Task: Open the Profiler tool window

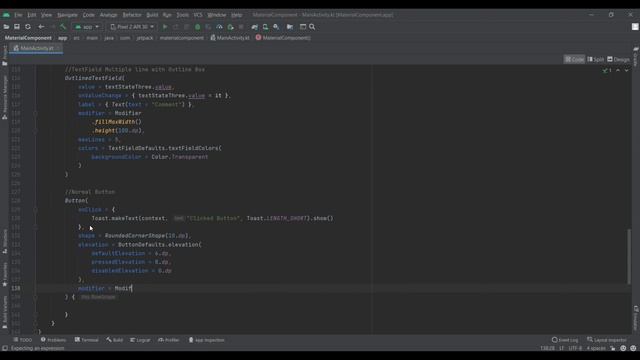Action: click(x=169, y=340)
